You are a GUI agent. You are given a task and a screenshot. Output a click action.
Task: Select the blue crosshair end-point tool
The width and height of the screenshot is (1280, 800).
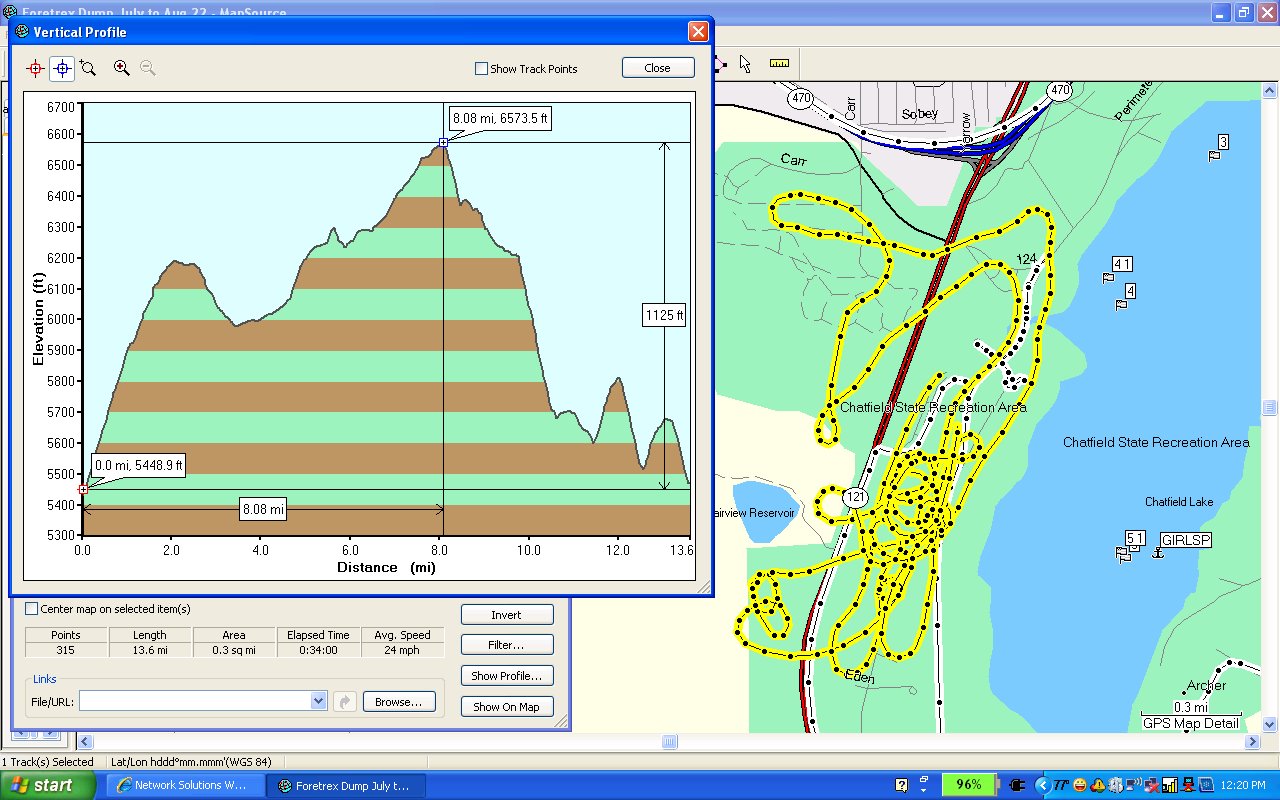[62, 68]
